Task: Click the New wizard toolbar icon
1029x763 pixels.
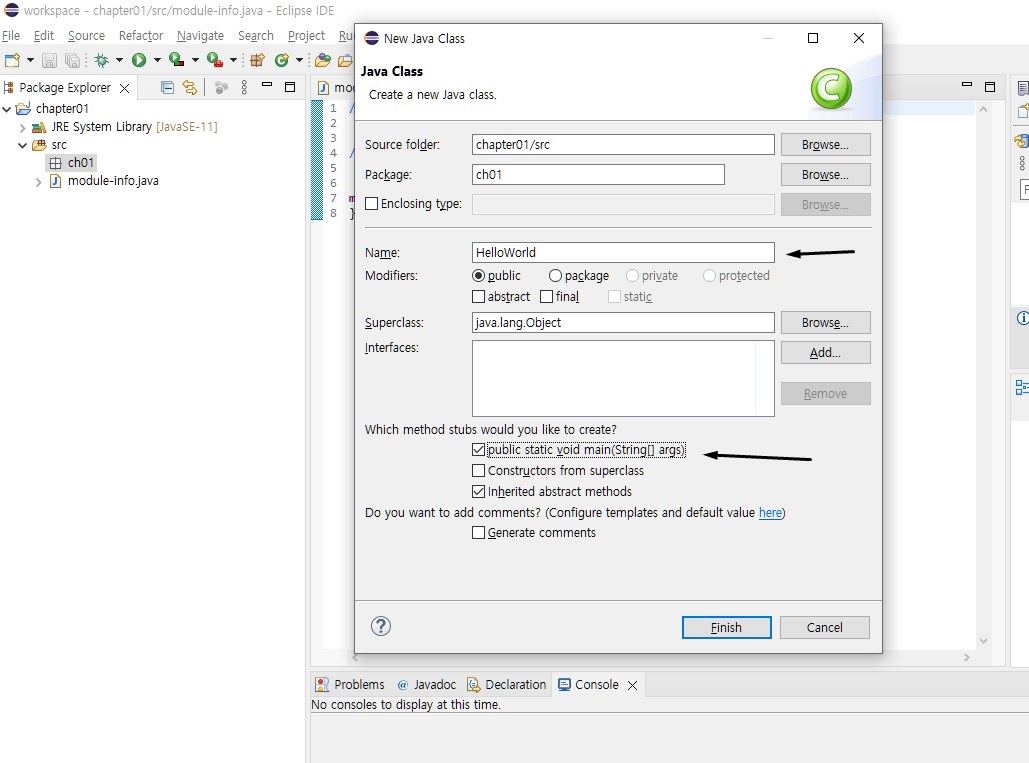Action: coord(12,60)
